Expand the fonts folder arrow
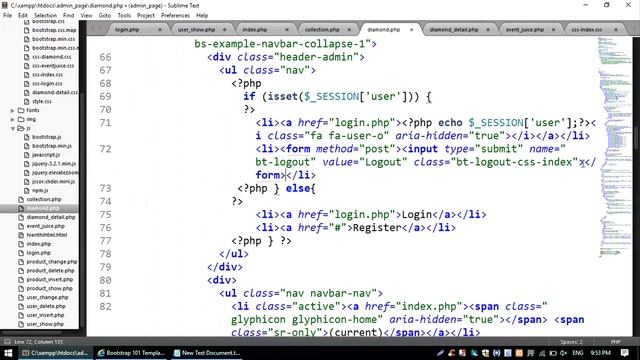This screenshot has width=640, height=360. tap(13, 111)
